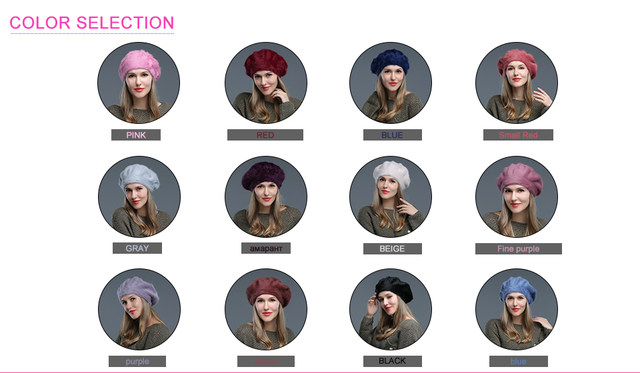Viewport: 640px width, 373px height.
Task: Open the Small Red beret photo
Action: coord(516,83)
